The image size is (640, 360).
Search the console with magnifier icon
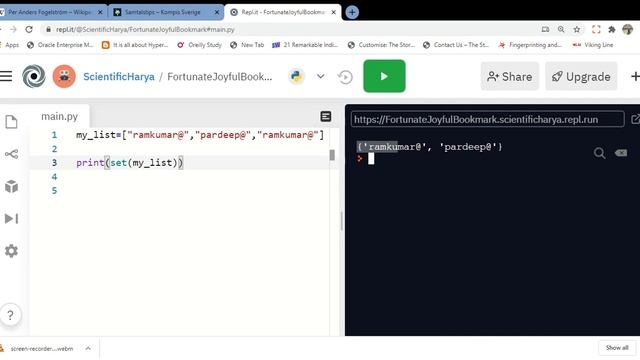point(600,153)
